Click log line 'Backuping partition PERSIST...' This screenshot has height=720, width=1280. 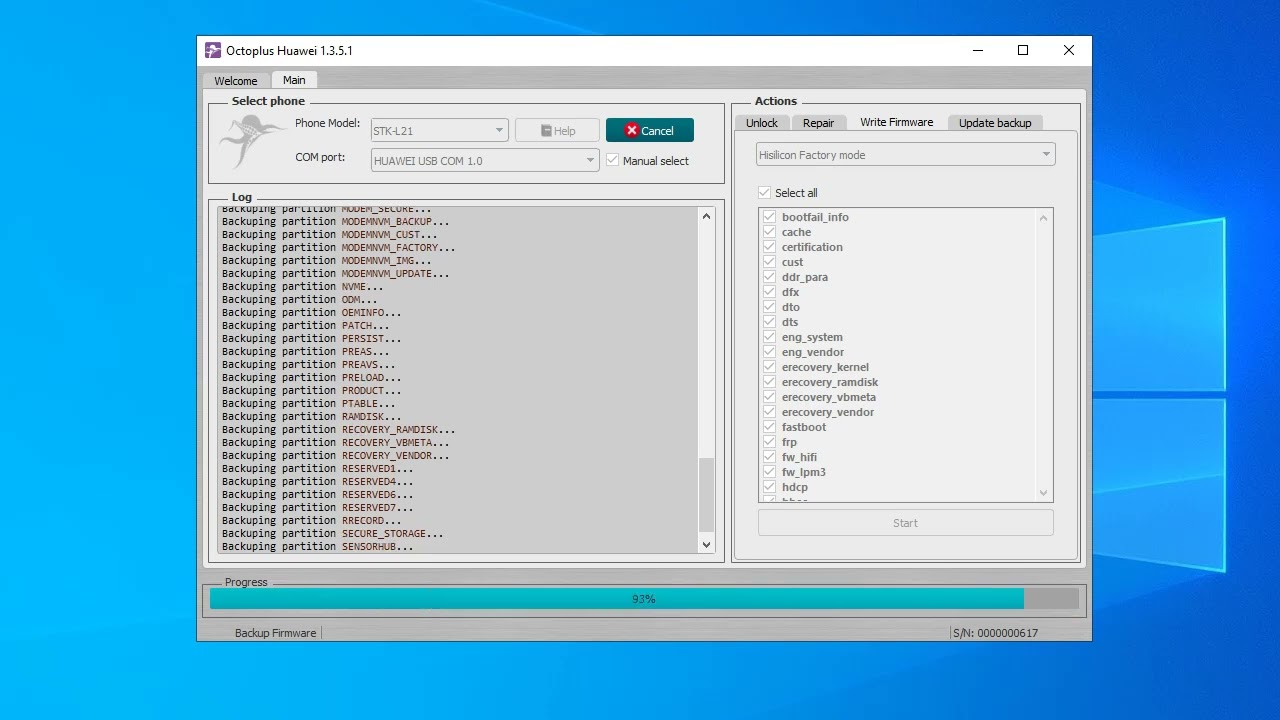tap(311, 339)
